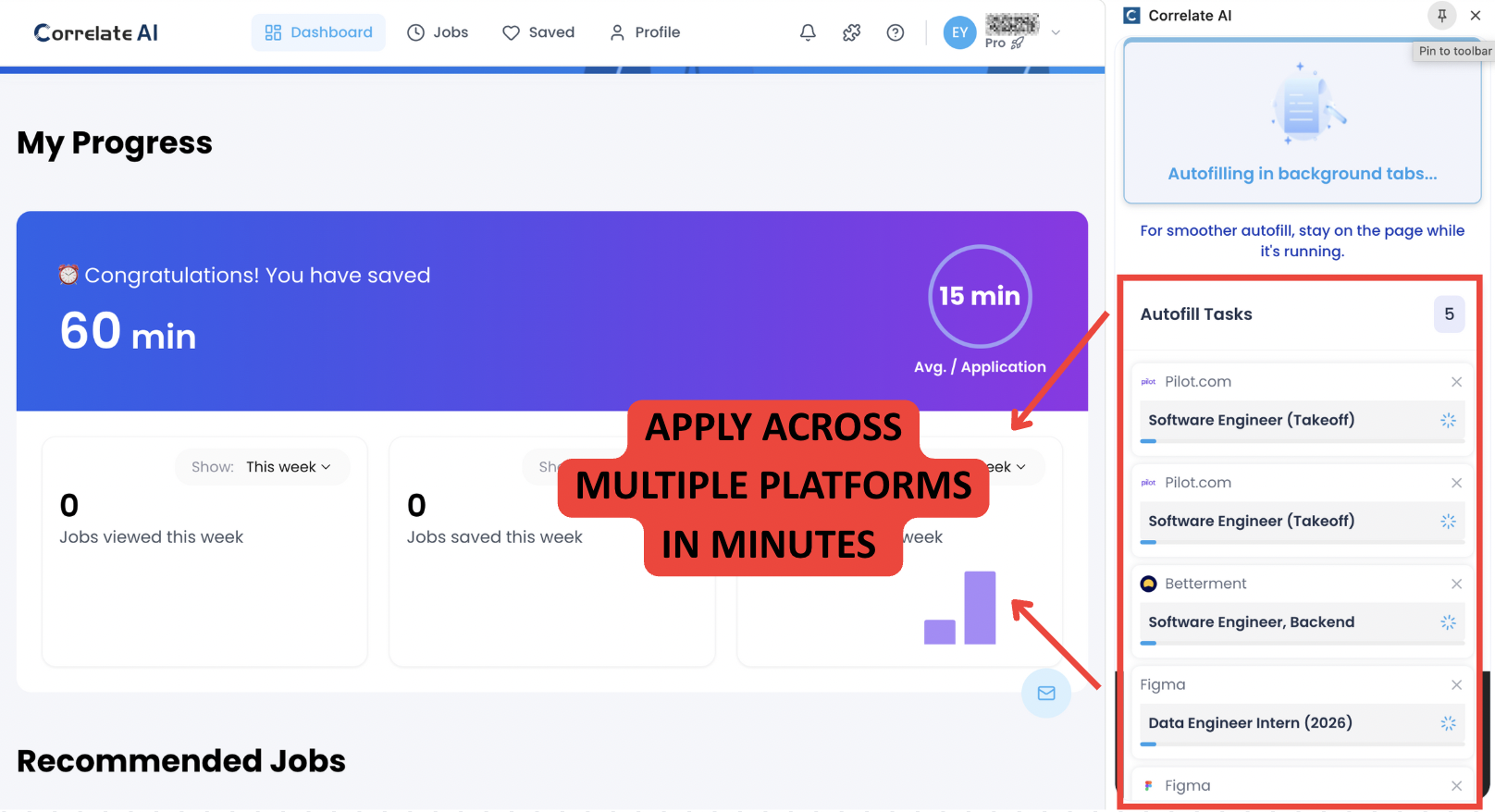Click 'Jobs saved this week' label
Viewport: 1495px width, 812px height.
[x=494, y=537]
